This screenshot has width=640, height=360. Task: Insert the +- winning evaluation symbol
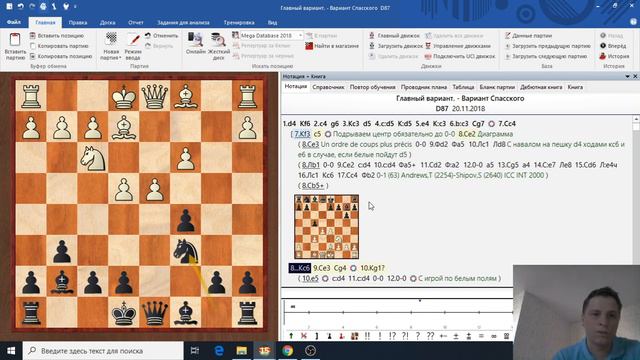pyautogui.click(x=443, y=336)
